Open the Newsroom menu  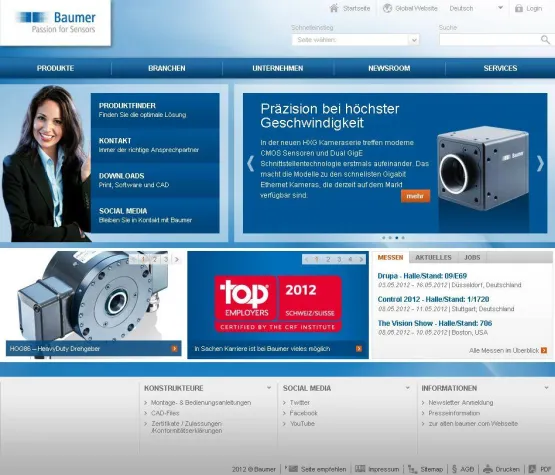coord(389,68)
